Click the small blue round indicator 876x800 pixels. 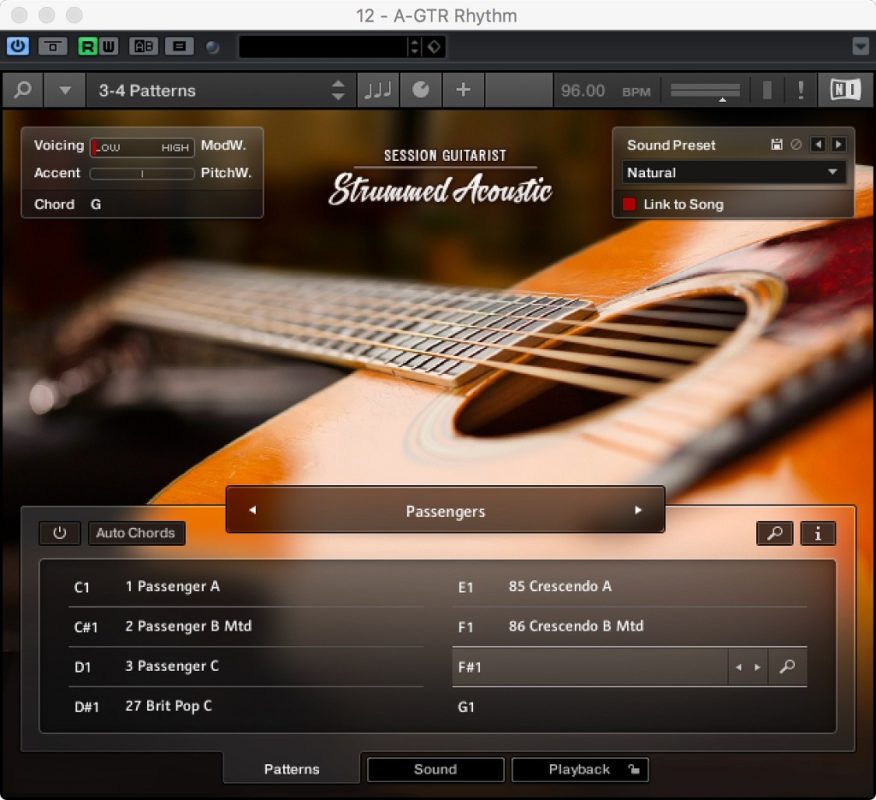(212, 47)
